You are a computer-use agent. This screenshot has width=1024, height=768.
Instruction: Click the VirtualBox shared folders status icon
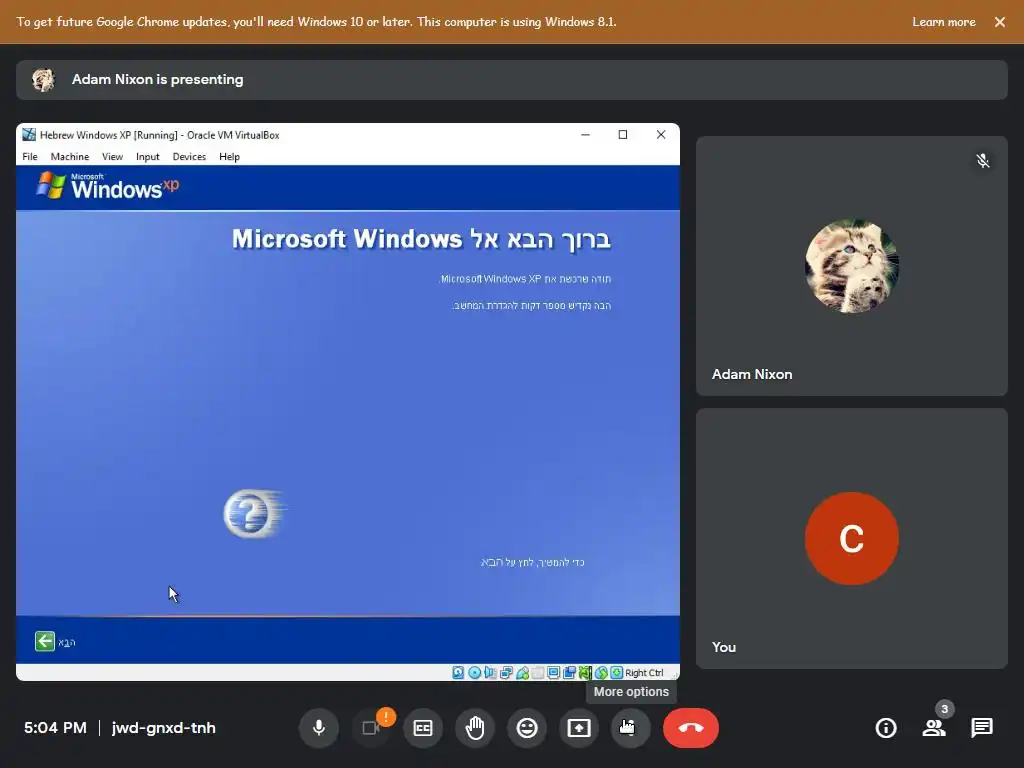tap(537, 673)
